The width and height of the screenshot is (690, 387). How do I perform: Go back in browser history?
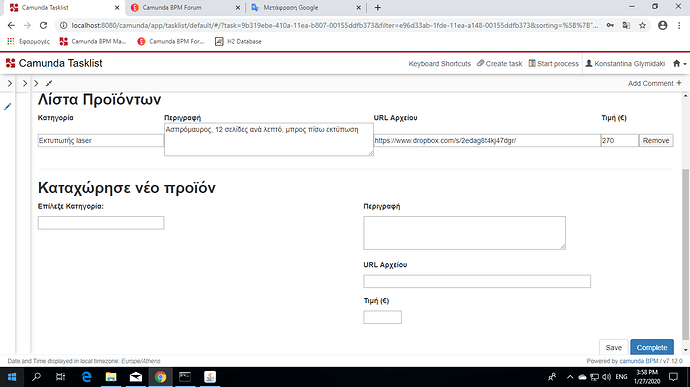pos(11,26)
